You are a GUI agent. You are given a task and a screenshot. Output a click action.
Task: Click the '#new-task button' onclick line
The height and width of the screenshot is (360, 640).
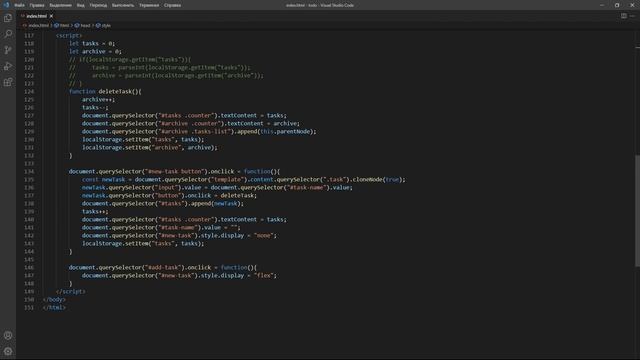[174, 172]
